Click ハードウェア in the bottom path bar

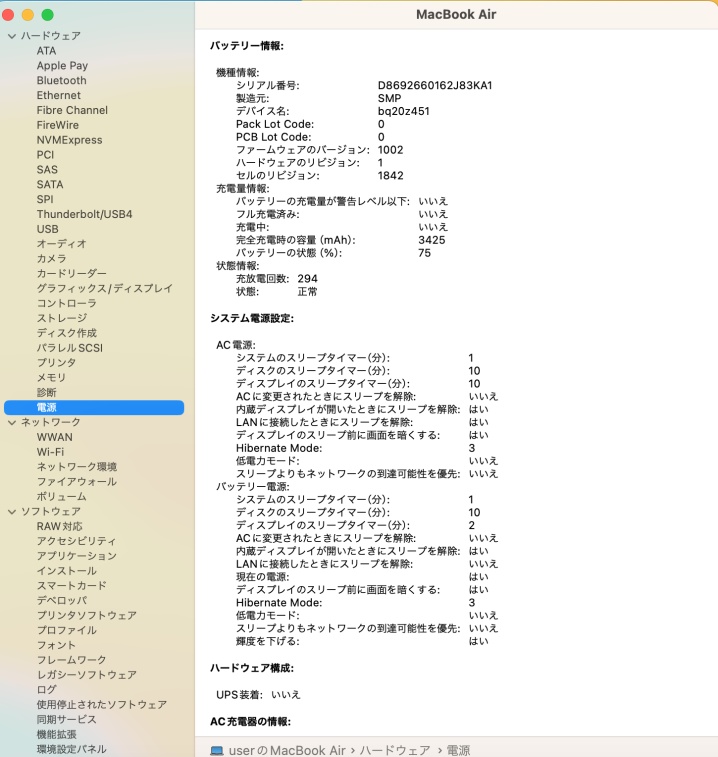coord(395,750)
